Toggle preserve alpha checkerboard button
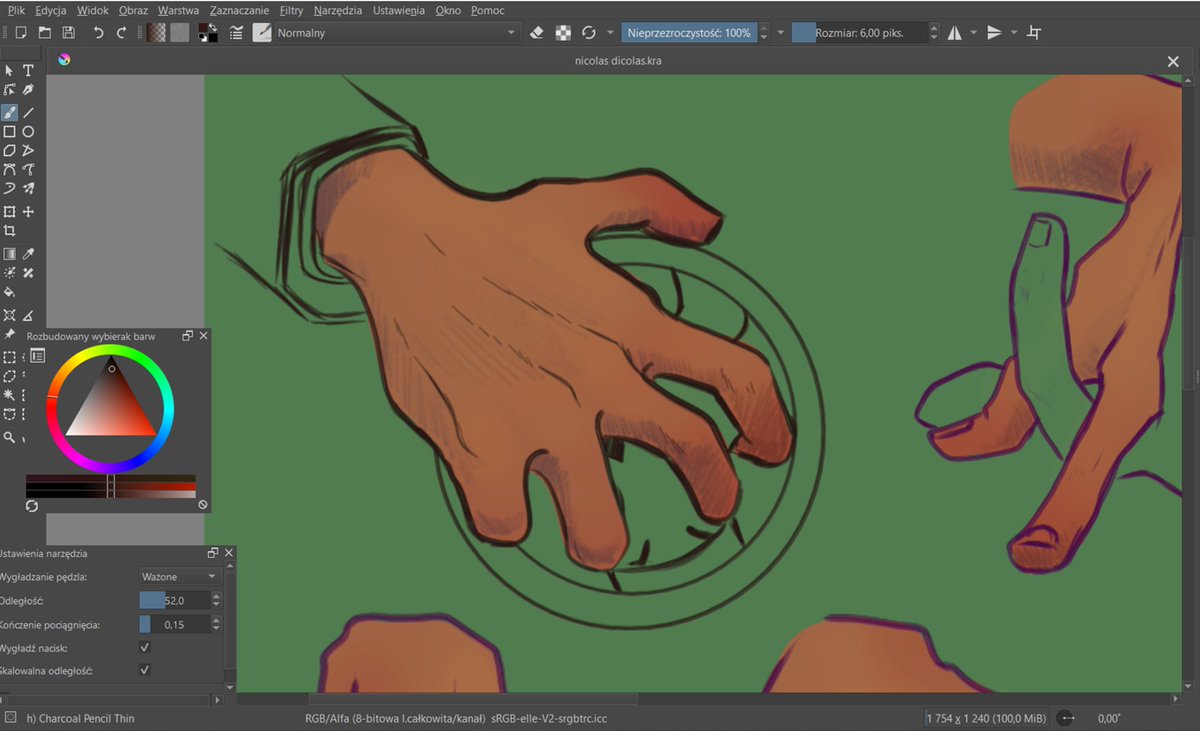This screenshot has width=1200, height=731. click(563, 33)
